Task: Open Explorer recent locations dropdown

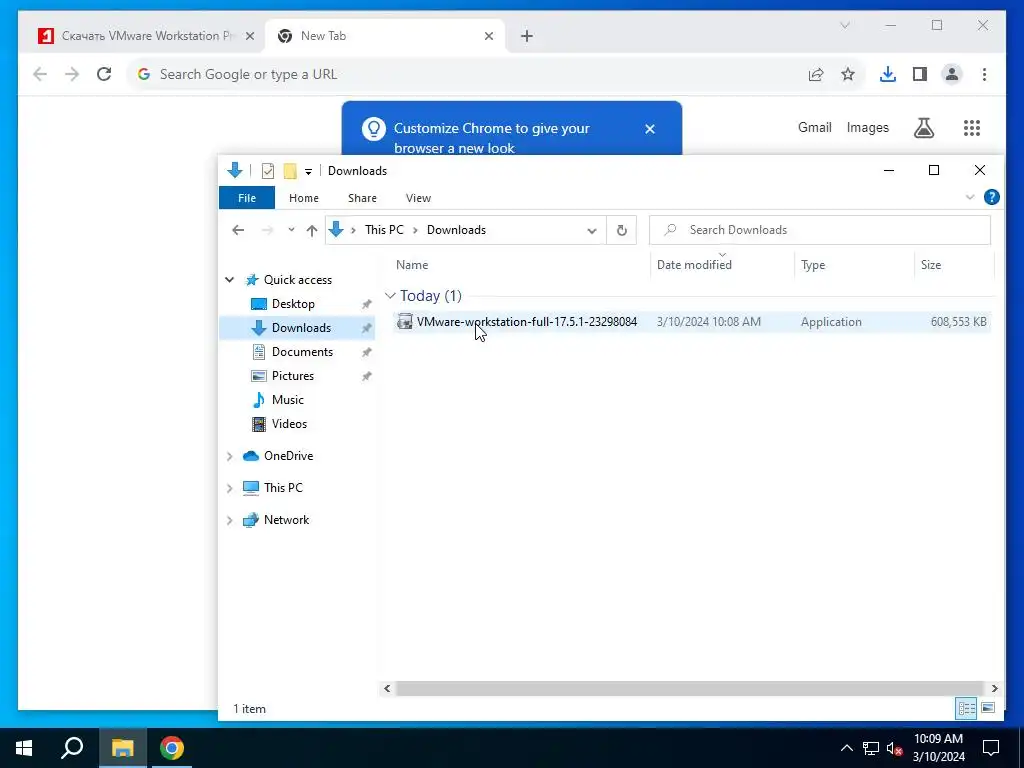Action: (291, 230)
